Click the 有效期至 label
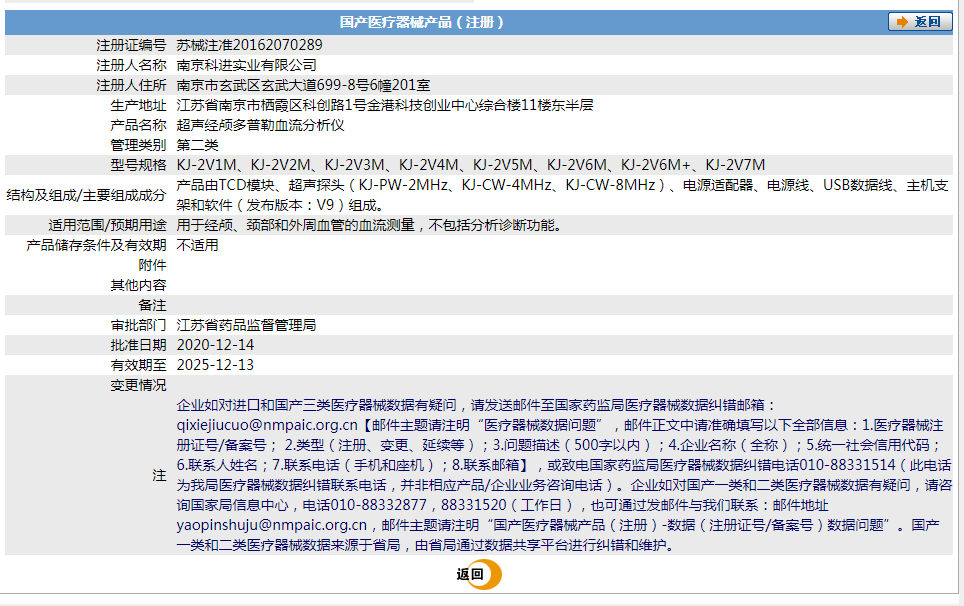This screenshot has height=606, width=964. point(138,365)
